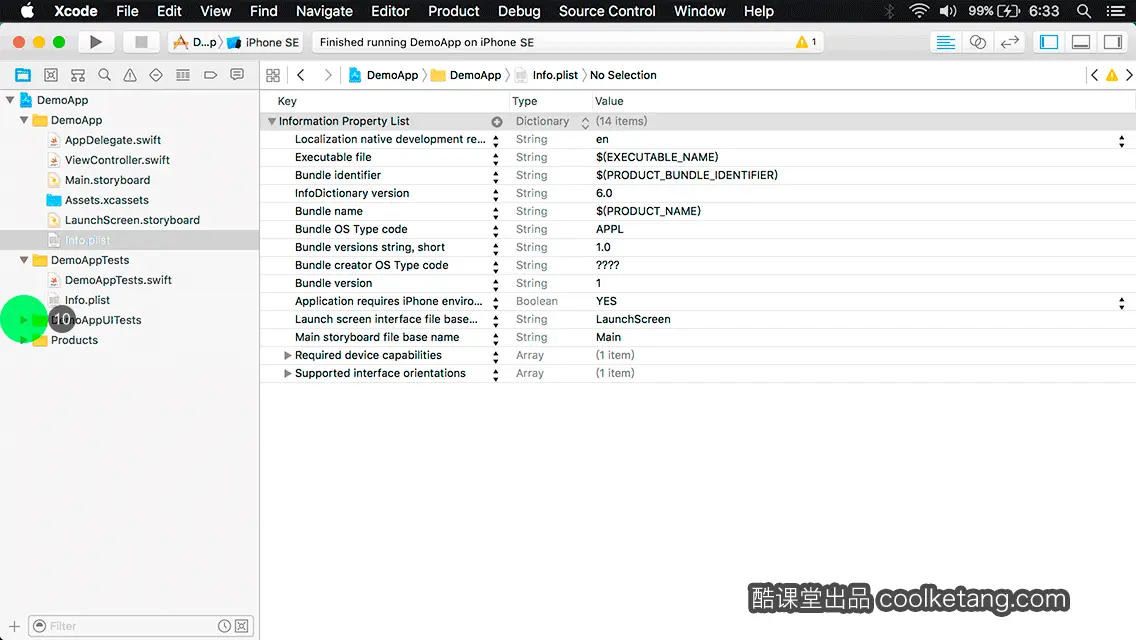The height and width of the screenshot is (640, 1136).
Task: Open key stepper for Executable file row
Action: click(496, 158)
